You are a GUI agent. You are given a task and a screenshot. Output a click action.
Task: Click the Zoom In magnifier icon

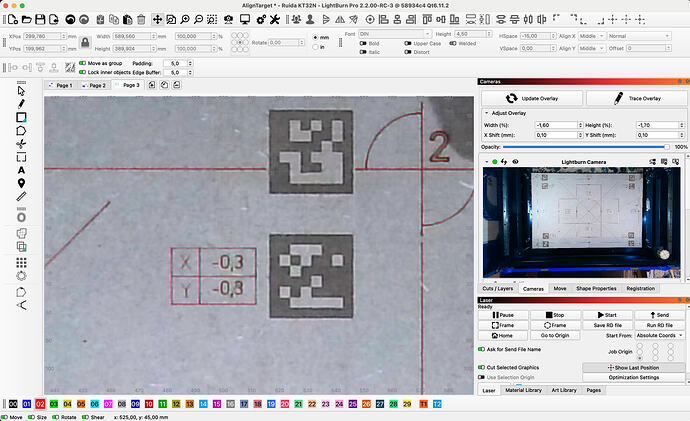(x=185, y=19)
